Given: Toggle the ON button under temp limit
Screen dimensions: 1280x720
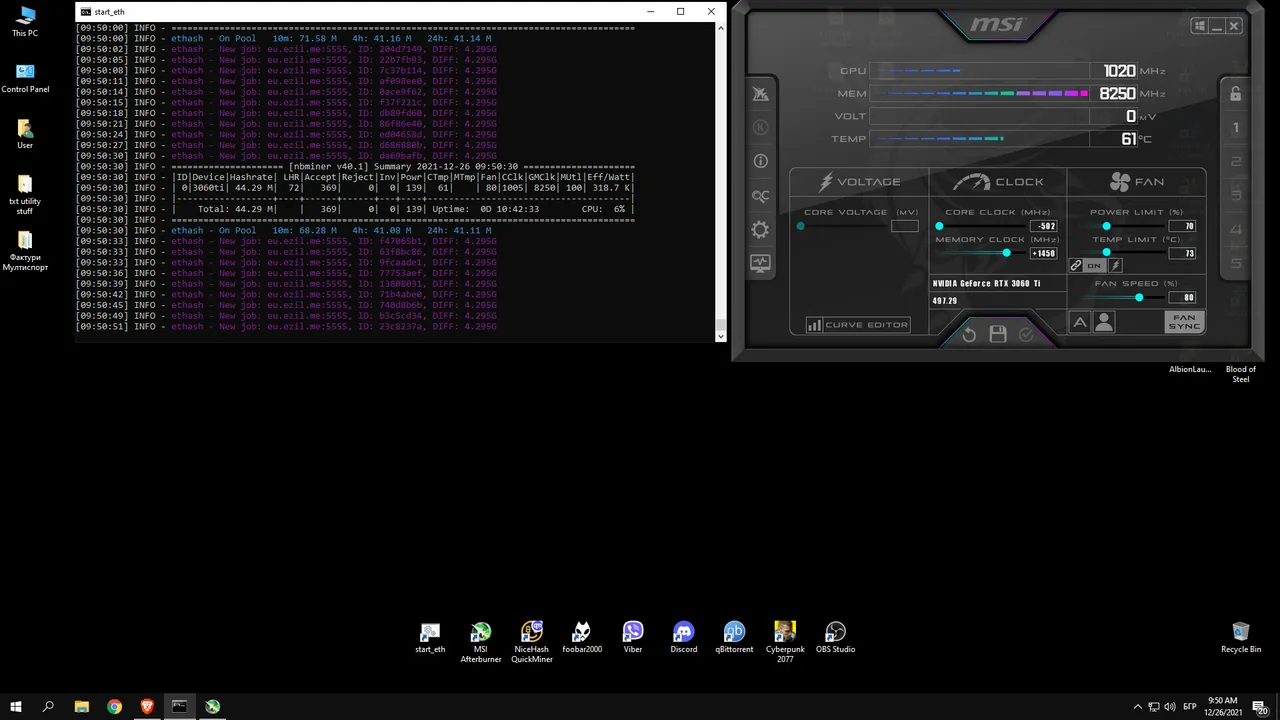Looking at the screenshot, I should tap(1094, 266).
